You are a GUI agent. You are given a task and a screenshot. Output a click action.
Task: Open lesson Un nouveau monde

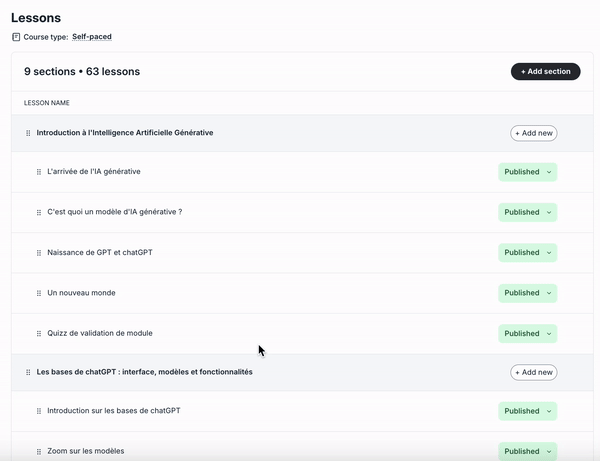81,293
